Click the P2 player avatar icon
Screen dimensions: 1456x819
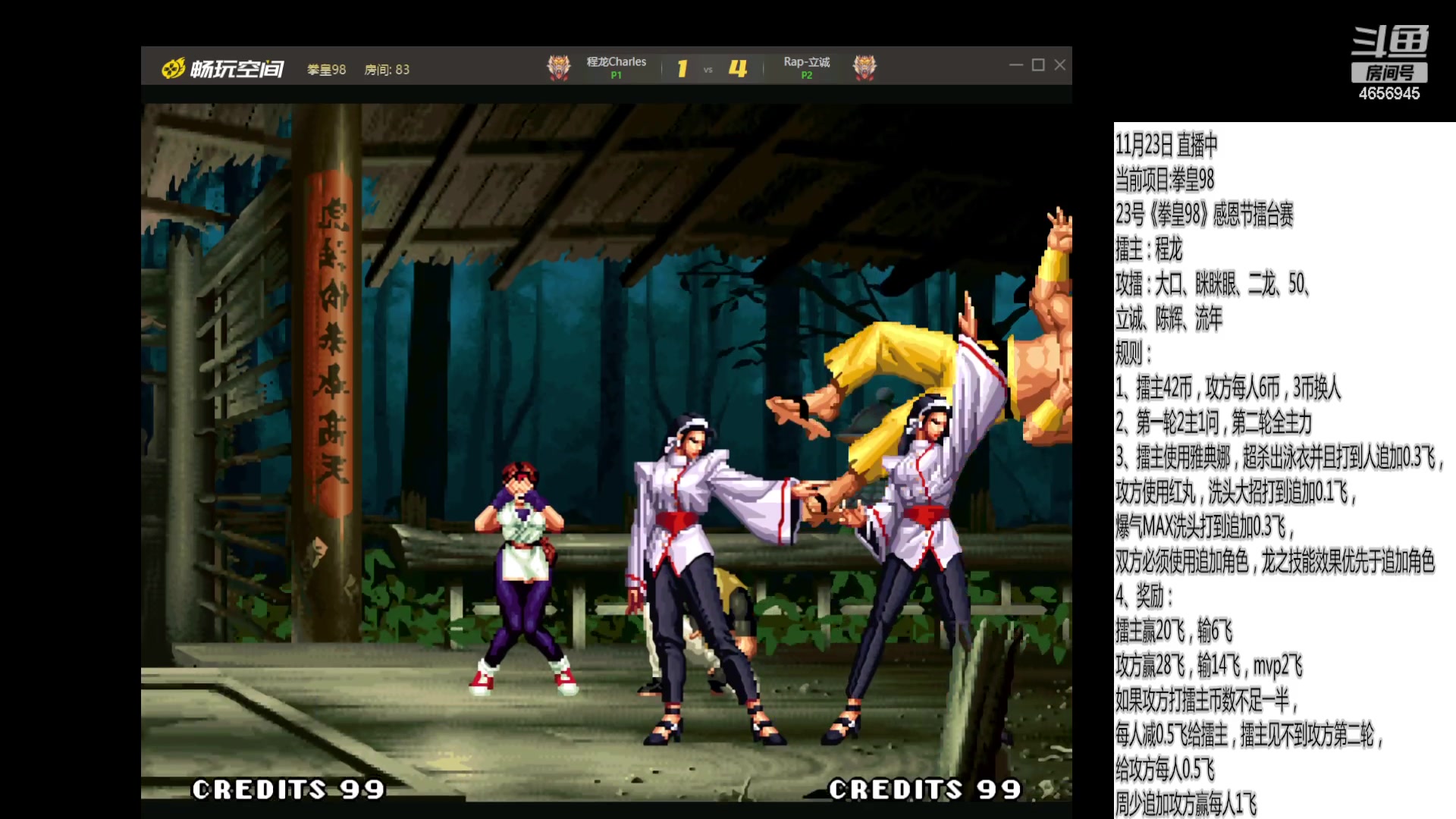pyautogui.click(x=864, y=67)
